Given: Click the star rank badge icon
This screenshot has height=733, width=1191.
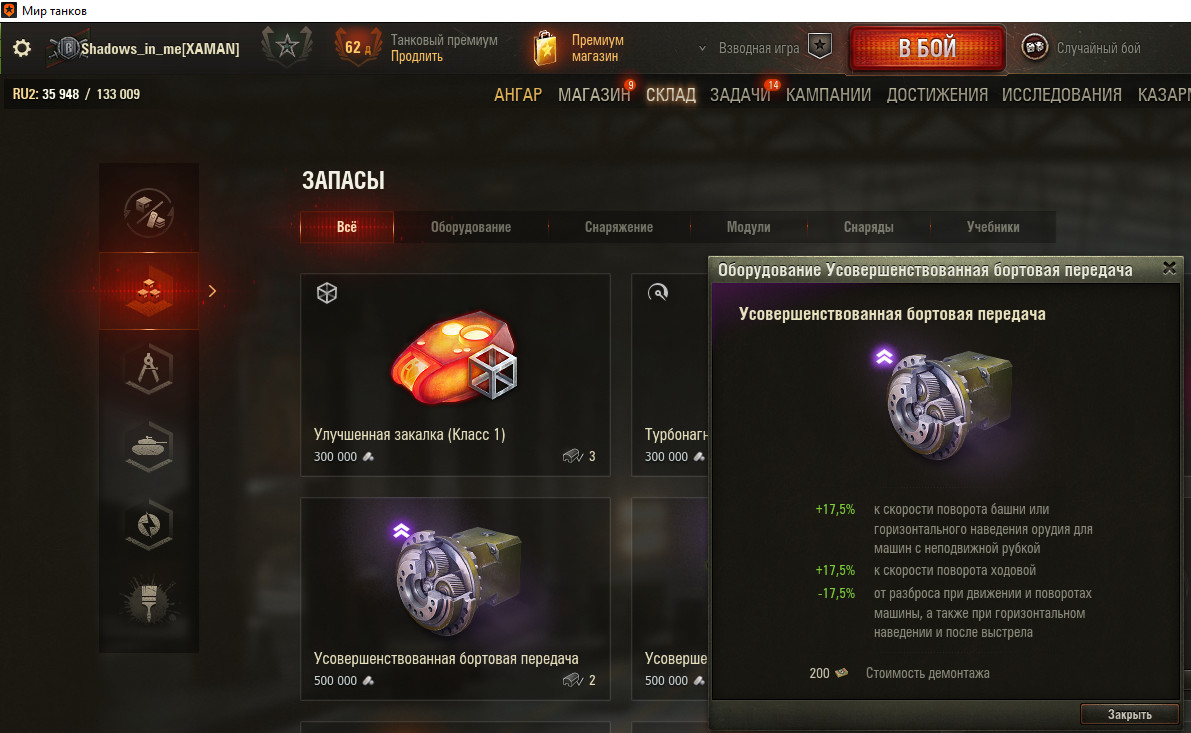Looking at the screenshot, I should coord(287,46).
